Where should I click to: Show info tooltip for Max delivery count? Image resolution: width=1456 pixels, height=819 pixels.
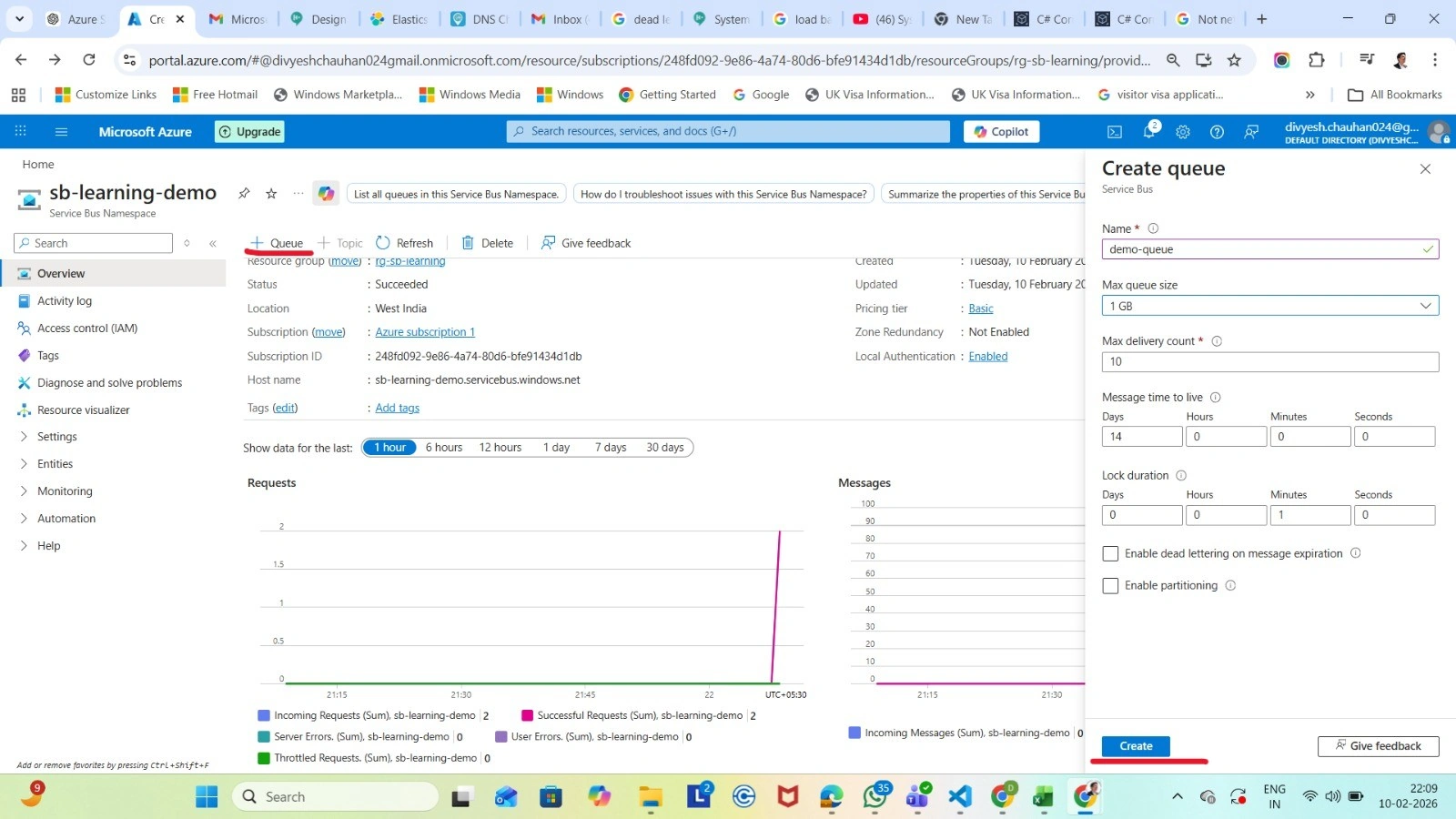pyautogui.click(x=1217, y=341)
